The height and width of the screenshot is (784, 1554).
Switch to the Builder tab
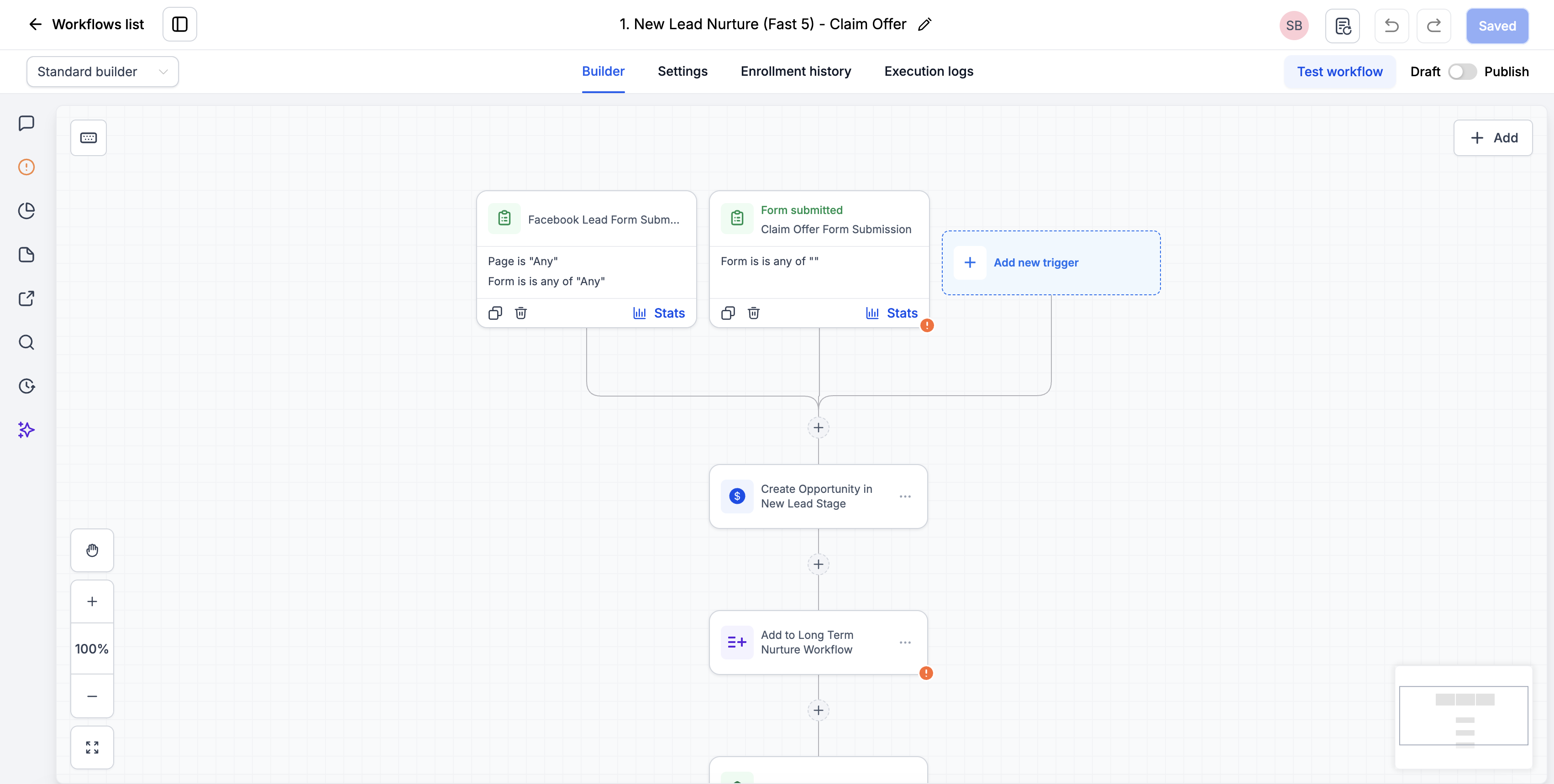(x=603, y=71)
